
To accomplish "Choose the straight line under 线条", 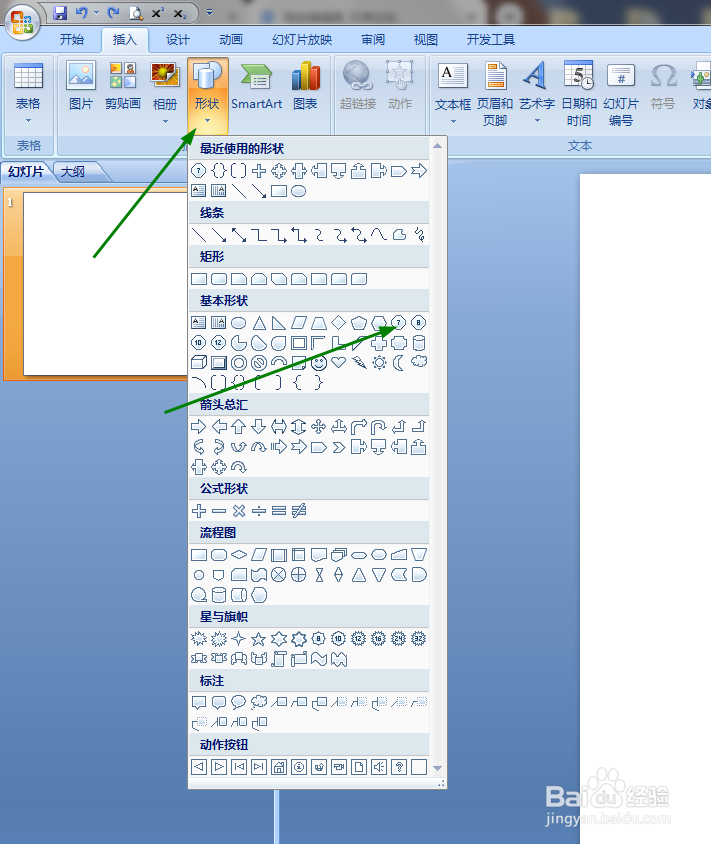I will click(x=199, y=235).
